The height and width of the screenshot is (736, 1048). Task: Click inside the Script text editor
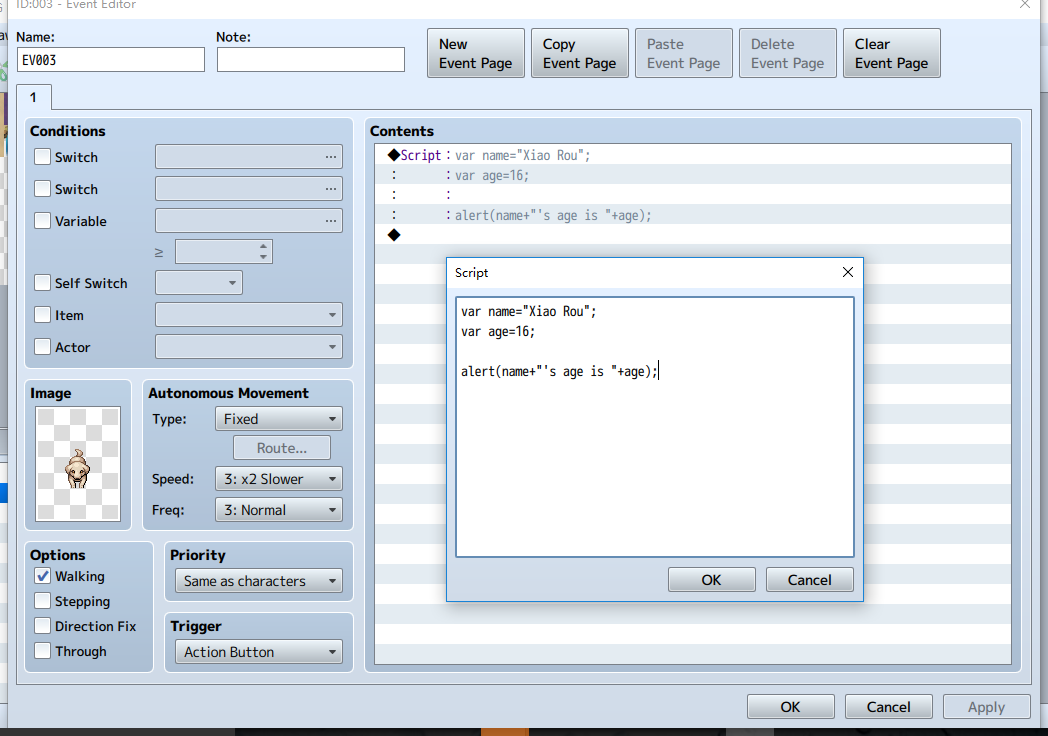(x=655, y=427)
